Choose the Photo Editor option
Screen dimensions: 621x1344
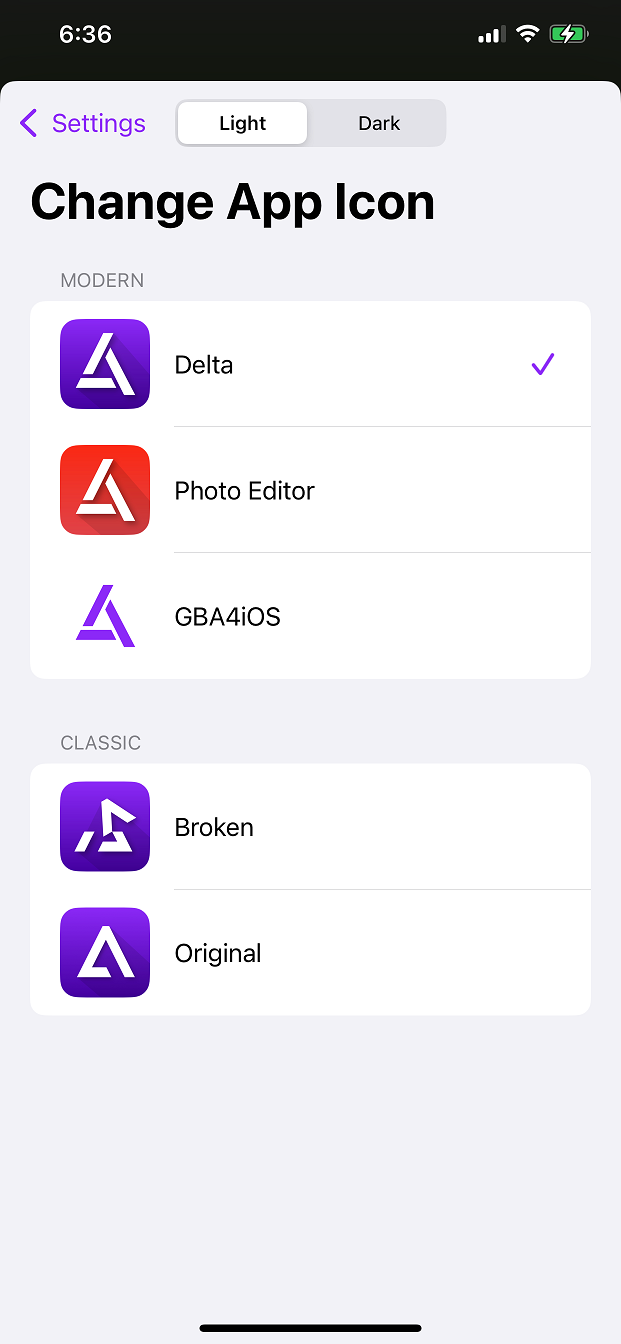[245, 491]
